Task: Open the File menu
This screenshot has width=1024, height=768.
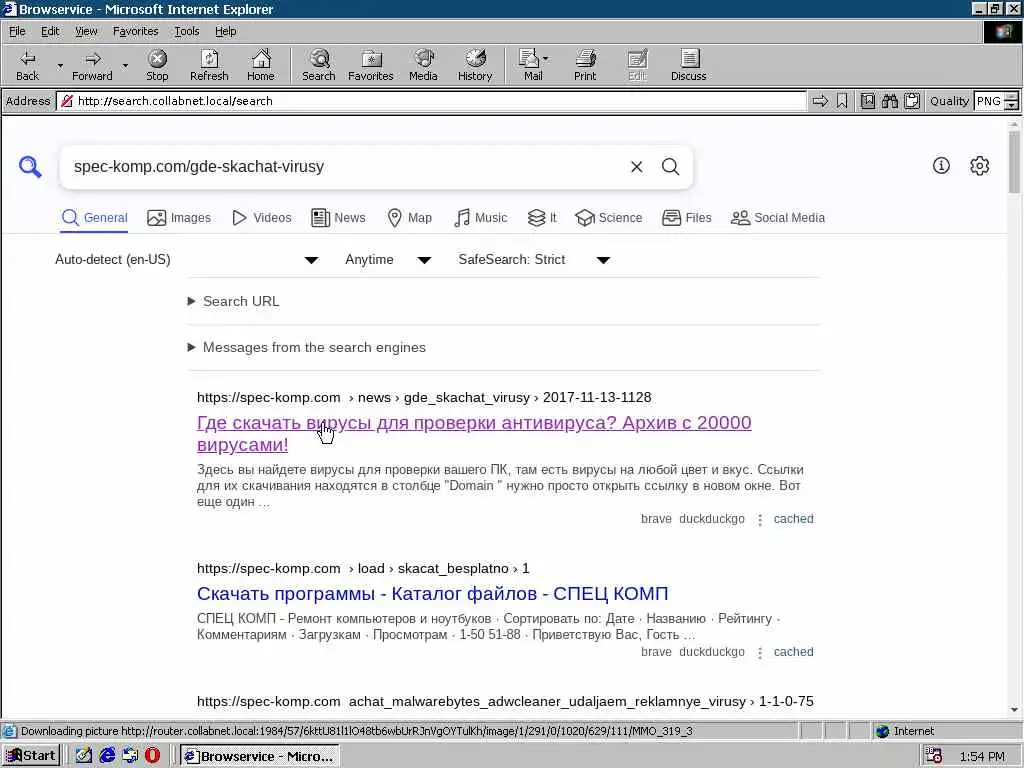Action: [x=17, y=31]
